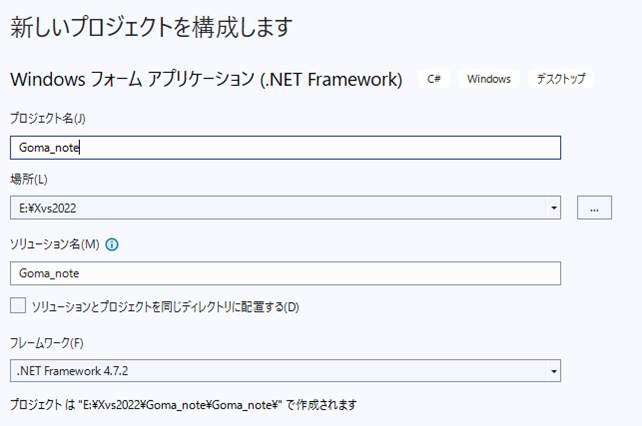Click the ソリューション名(M) label
This screenshot has width=642, height=426.
(55, 244)
